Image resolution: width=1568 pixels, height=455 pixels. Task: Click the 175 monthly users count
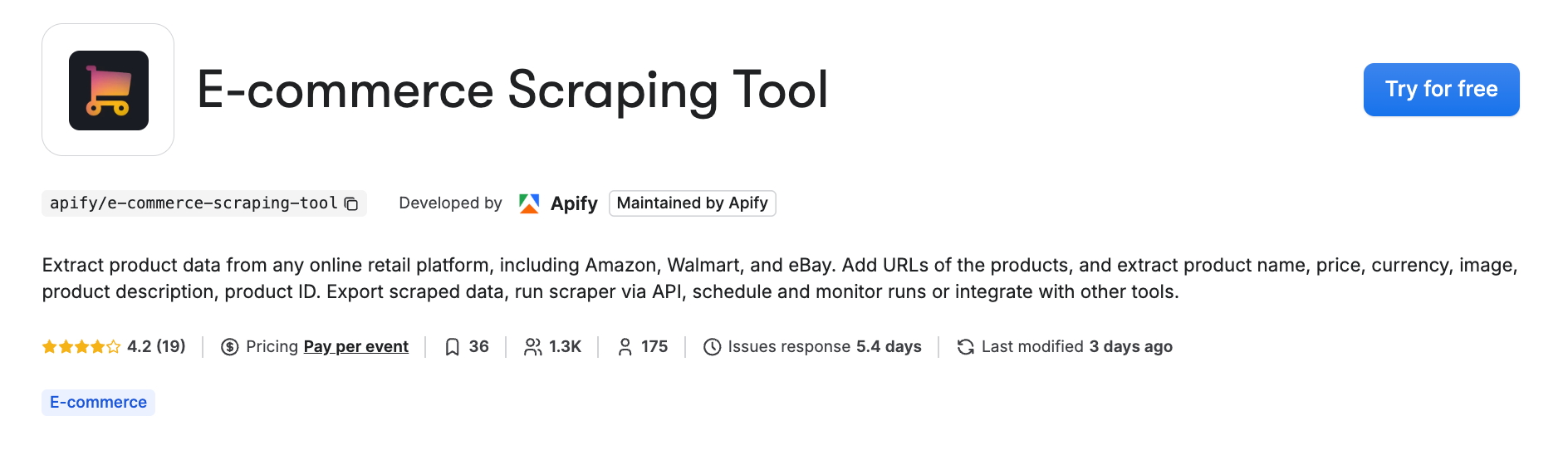click(654, 347)
